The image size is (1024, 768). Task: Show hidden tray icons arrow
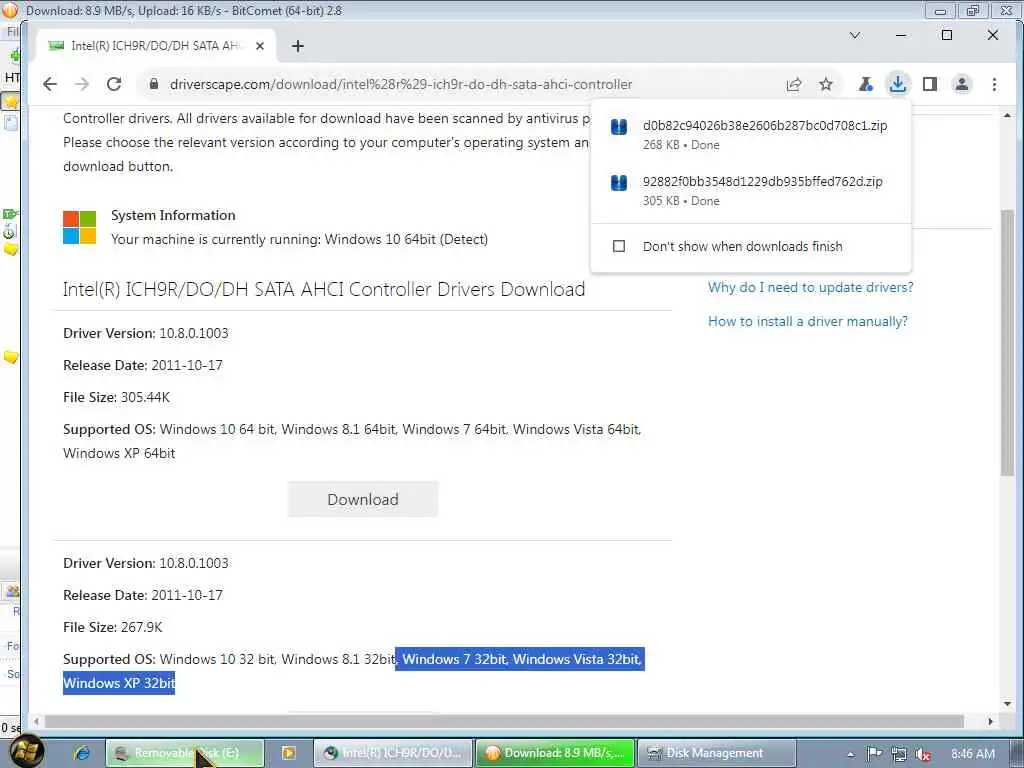tap(850, 754)
